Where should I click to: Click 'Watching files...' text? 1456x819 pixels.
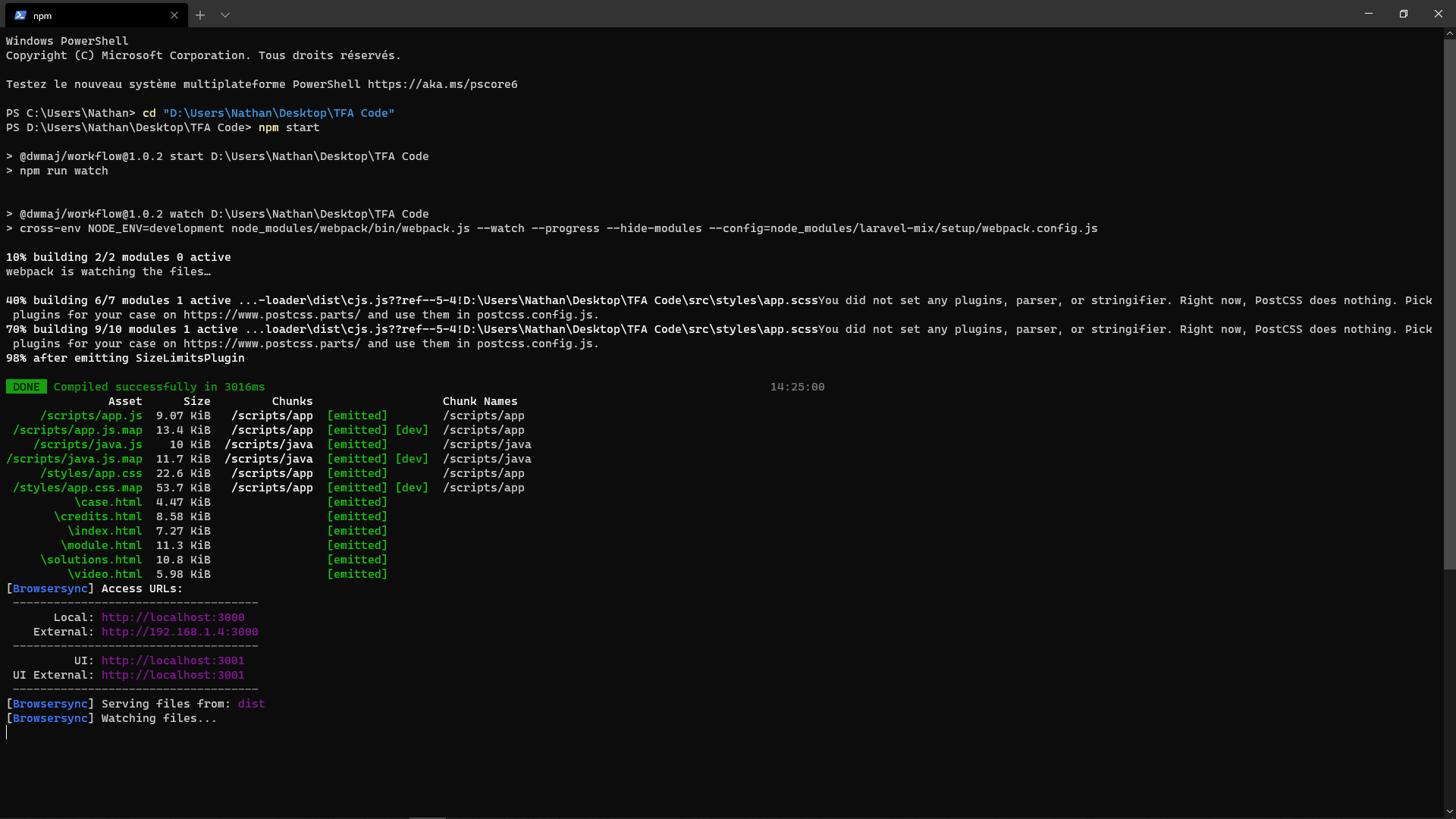point(159,718)
